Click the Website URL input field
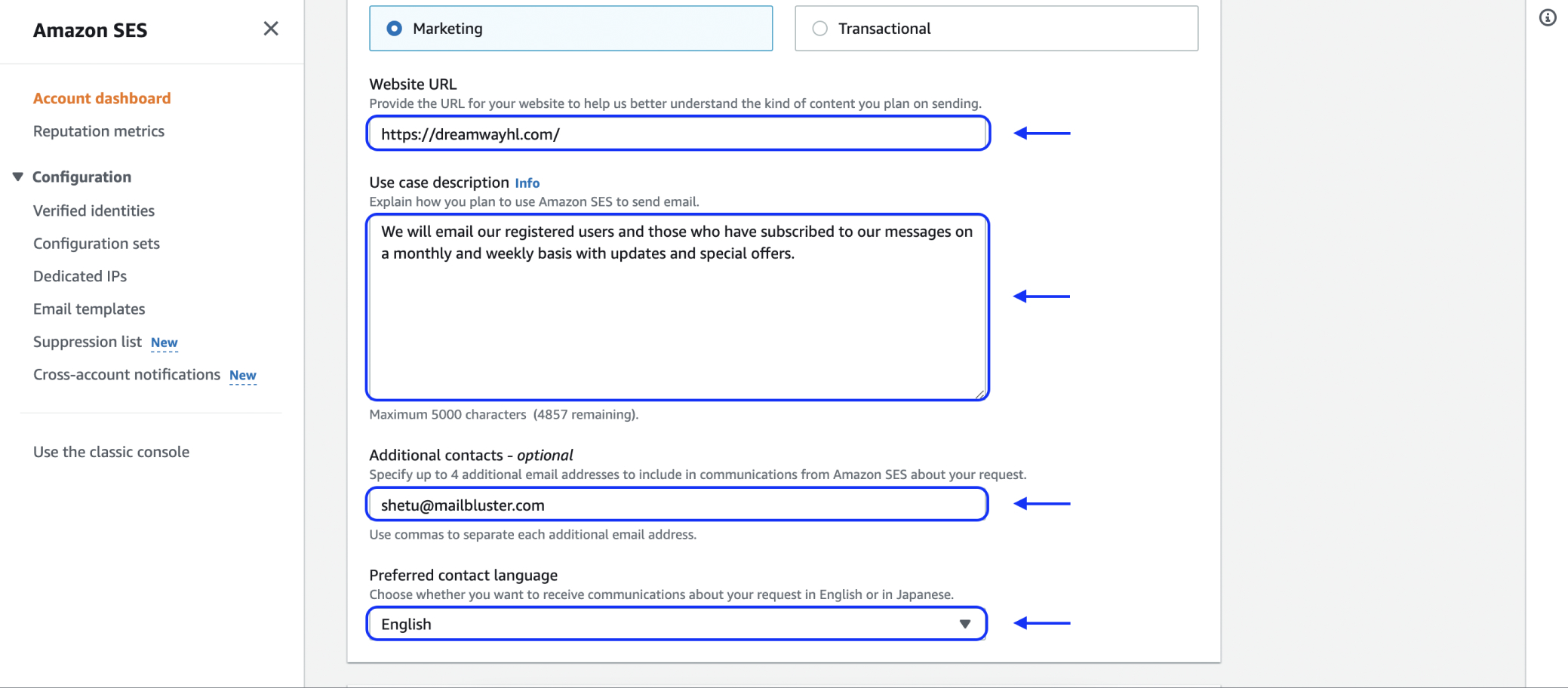 [677, 134]
